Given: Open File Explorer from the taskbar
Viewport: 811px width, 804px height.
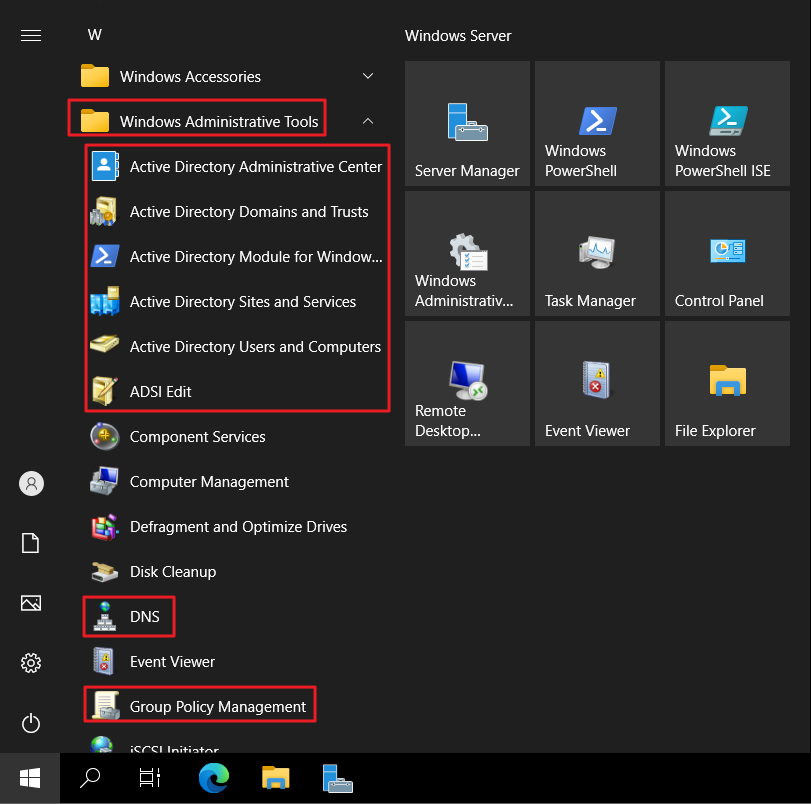Looking at the screenshot, I should click(x=275, y=778).
